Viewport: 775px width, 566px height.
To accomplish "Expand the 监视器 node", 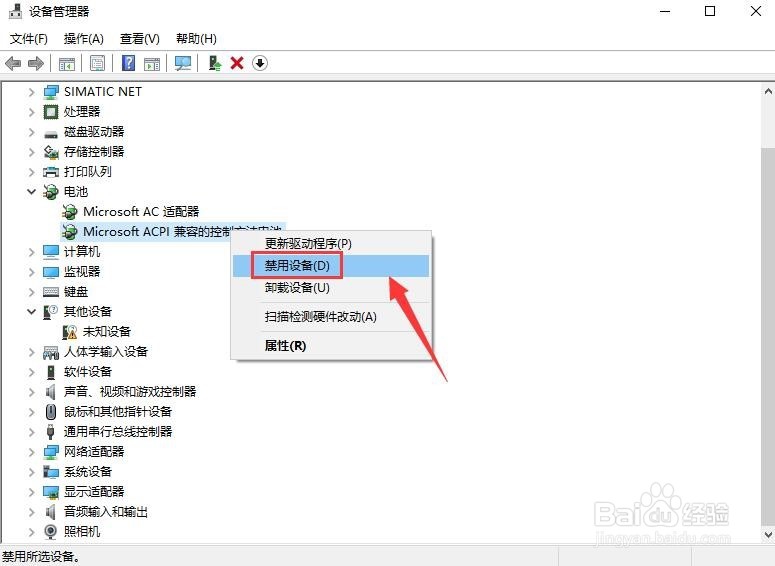I will pyautogui.click(x=32, y=272).
